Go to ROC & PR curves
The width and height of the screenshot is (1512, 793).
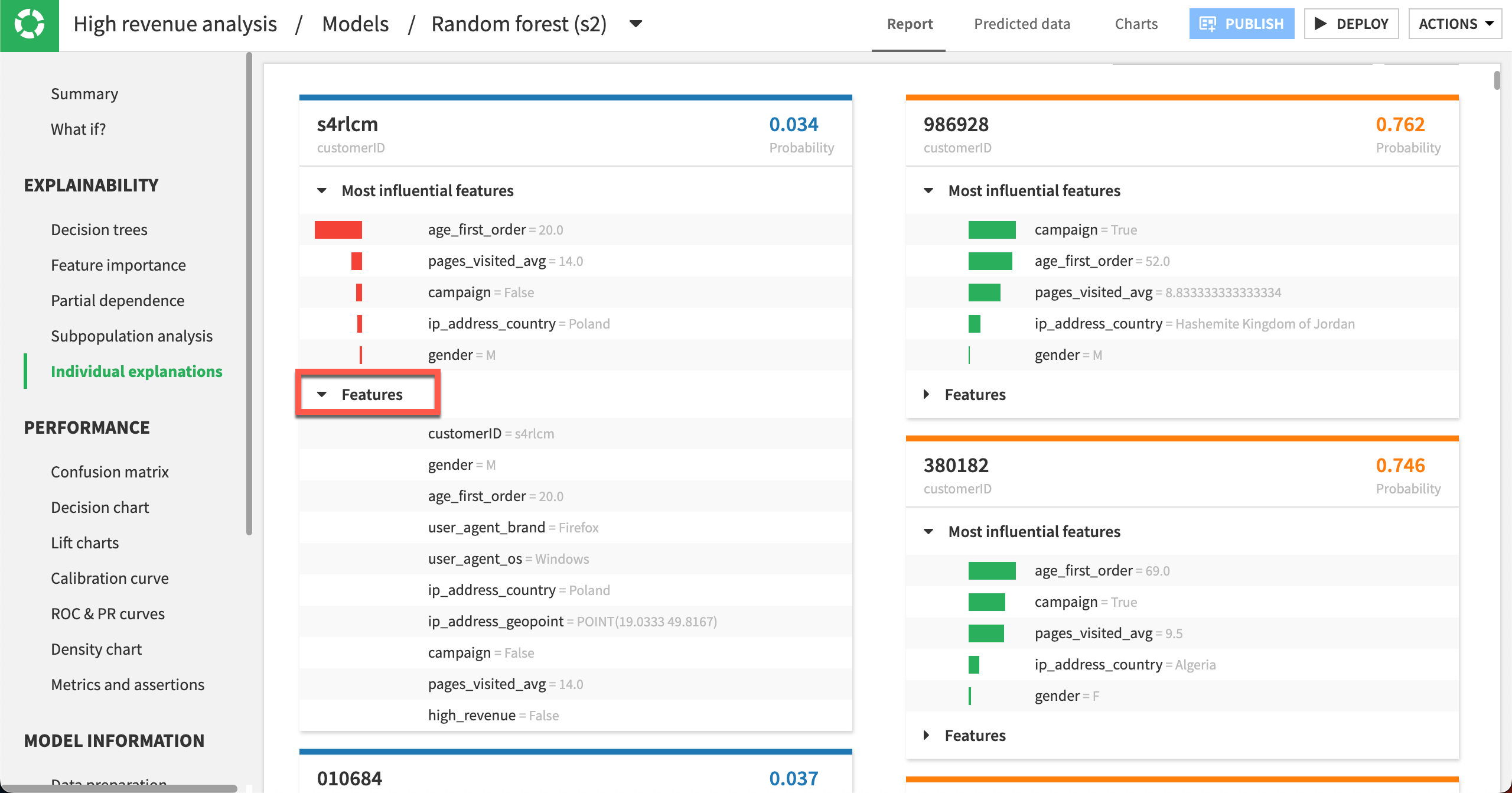108,613
